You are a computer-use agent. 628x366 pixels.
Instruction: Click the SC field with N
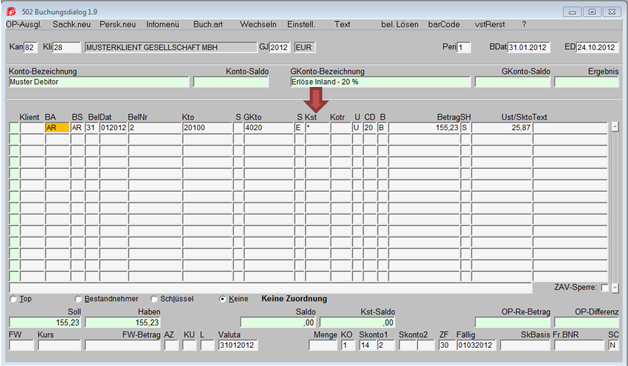[614, 345]
